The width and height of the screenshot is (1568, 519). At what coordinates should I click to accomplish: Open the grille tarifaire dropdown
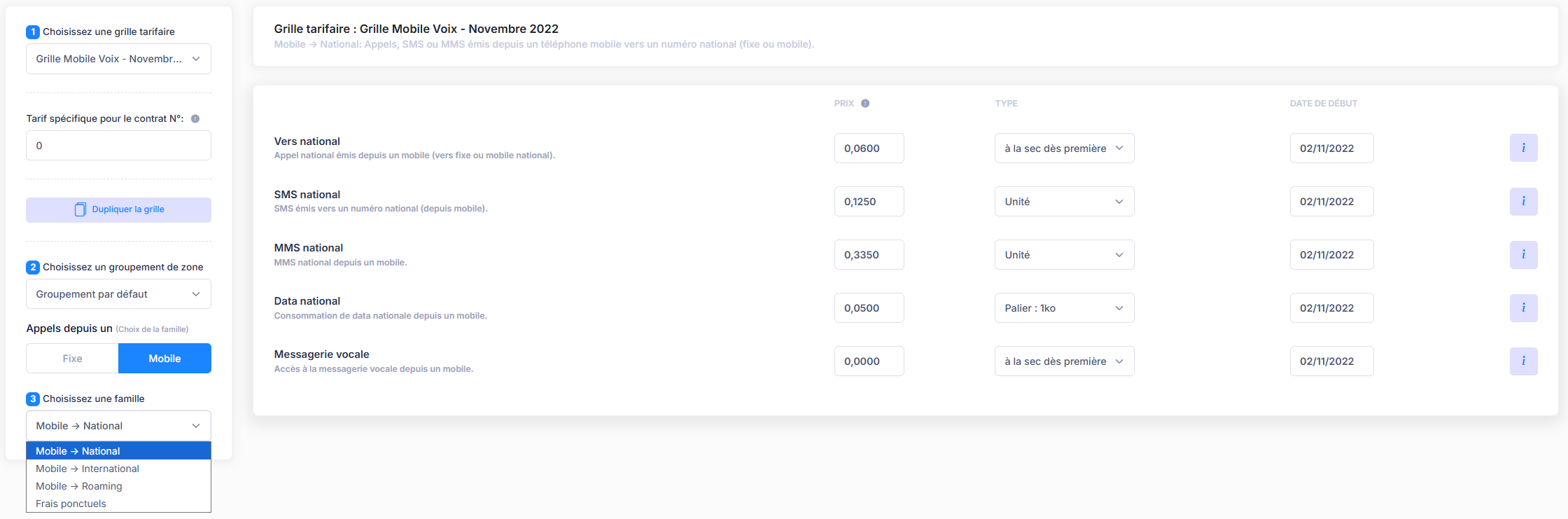[118, 59]
